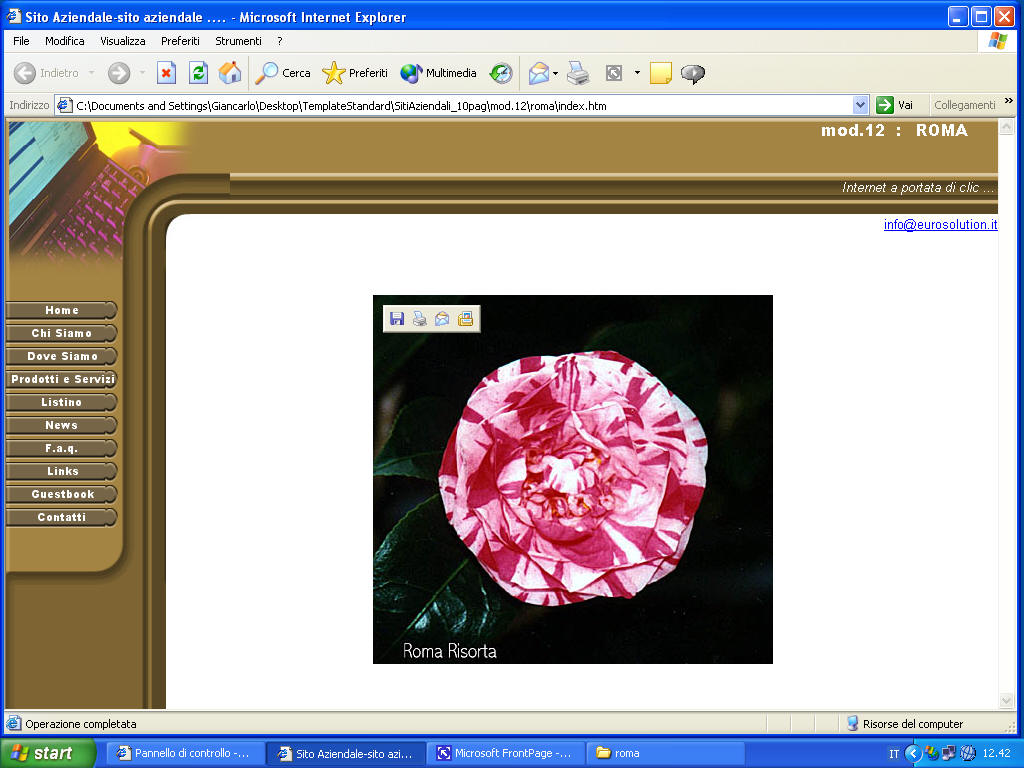Go to the Chi Siamo page
This screenshot has width=1024, height=768.
61,333
